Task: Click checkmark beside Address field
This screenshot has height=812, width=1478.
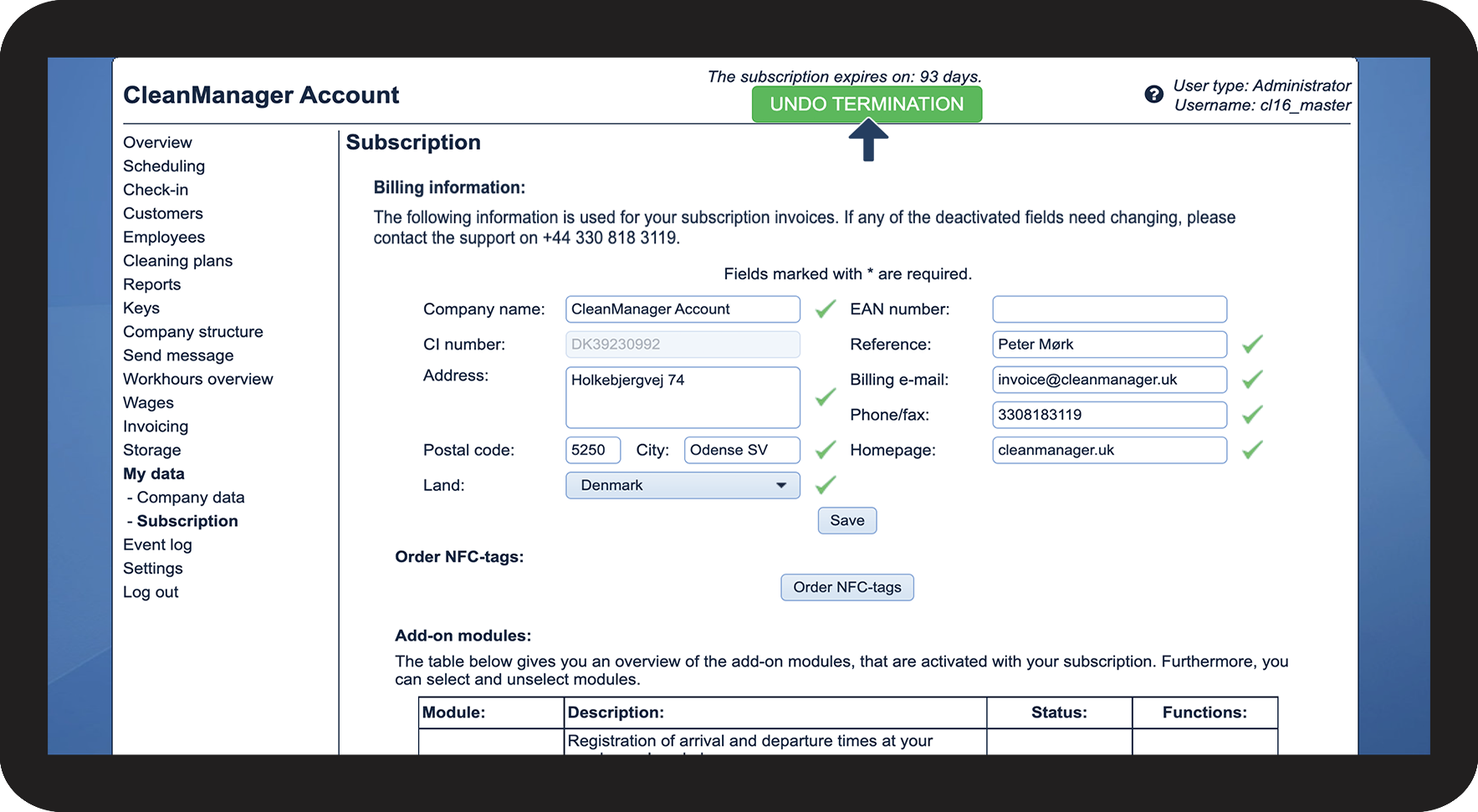Action: tap(826, 397)
